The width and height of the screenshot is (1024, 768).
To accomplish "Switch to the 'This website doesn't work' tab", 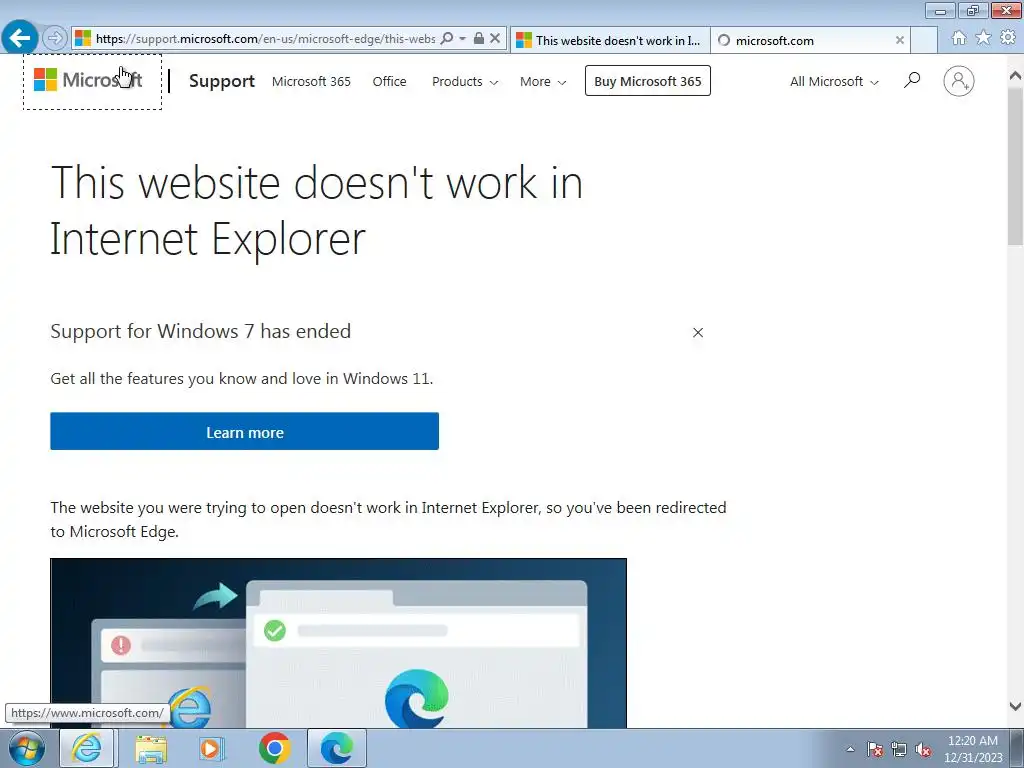I will pyautogui.click(x=609, y=40).
